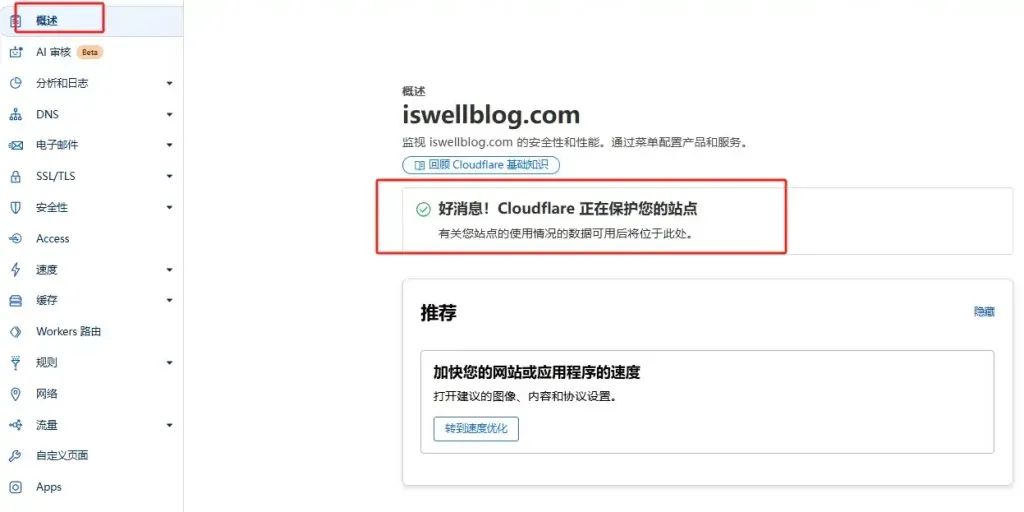Click 回顾 Cloudflare 基础知识 button
Image resolution: width=1024 pixels, height=512 pixels.
point(481,165)
